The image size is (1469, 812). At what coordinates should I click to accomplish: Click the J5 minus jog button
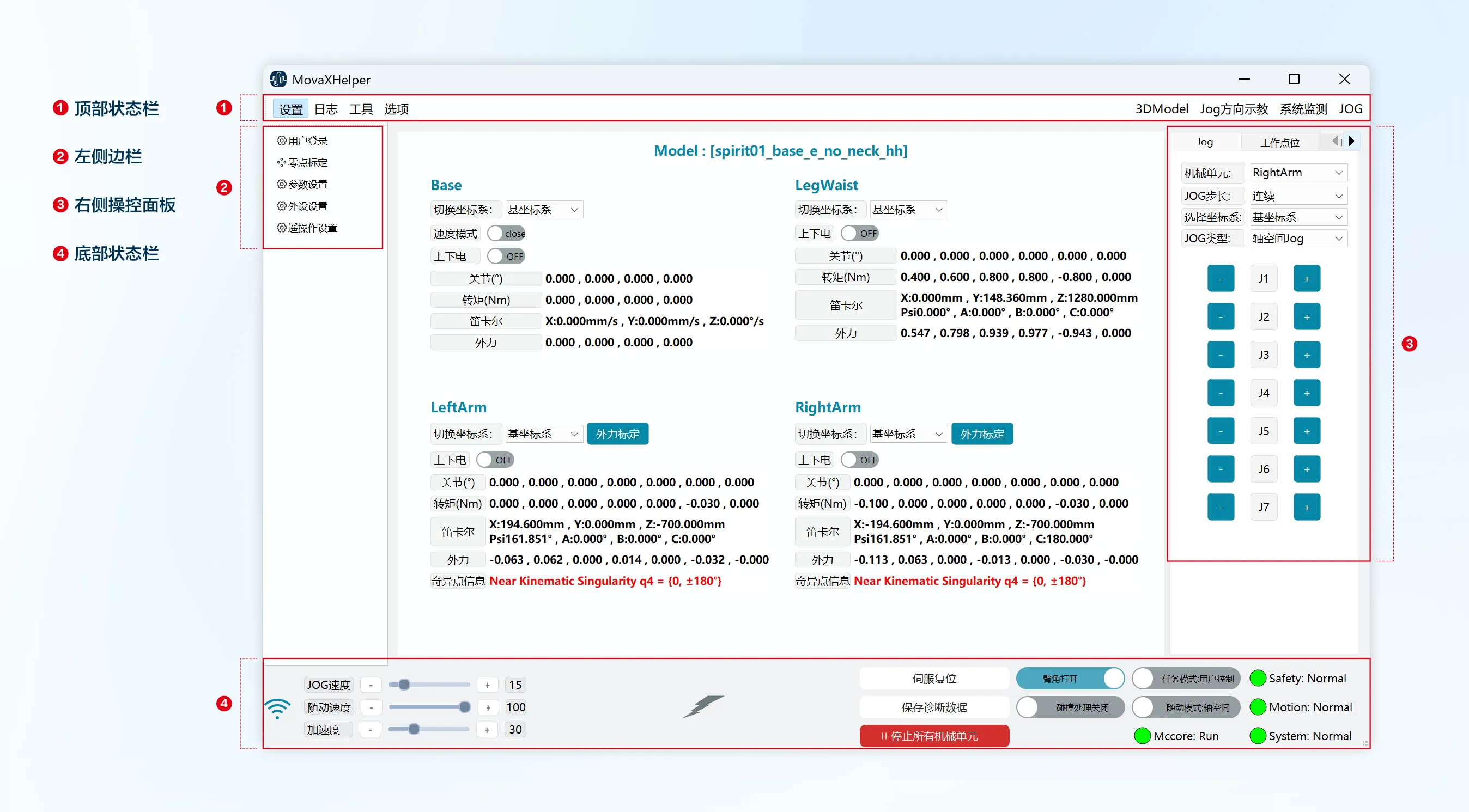1221,431
